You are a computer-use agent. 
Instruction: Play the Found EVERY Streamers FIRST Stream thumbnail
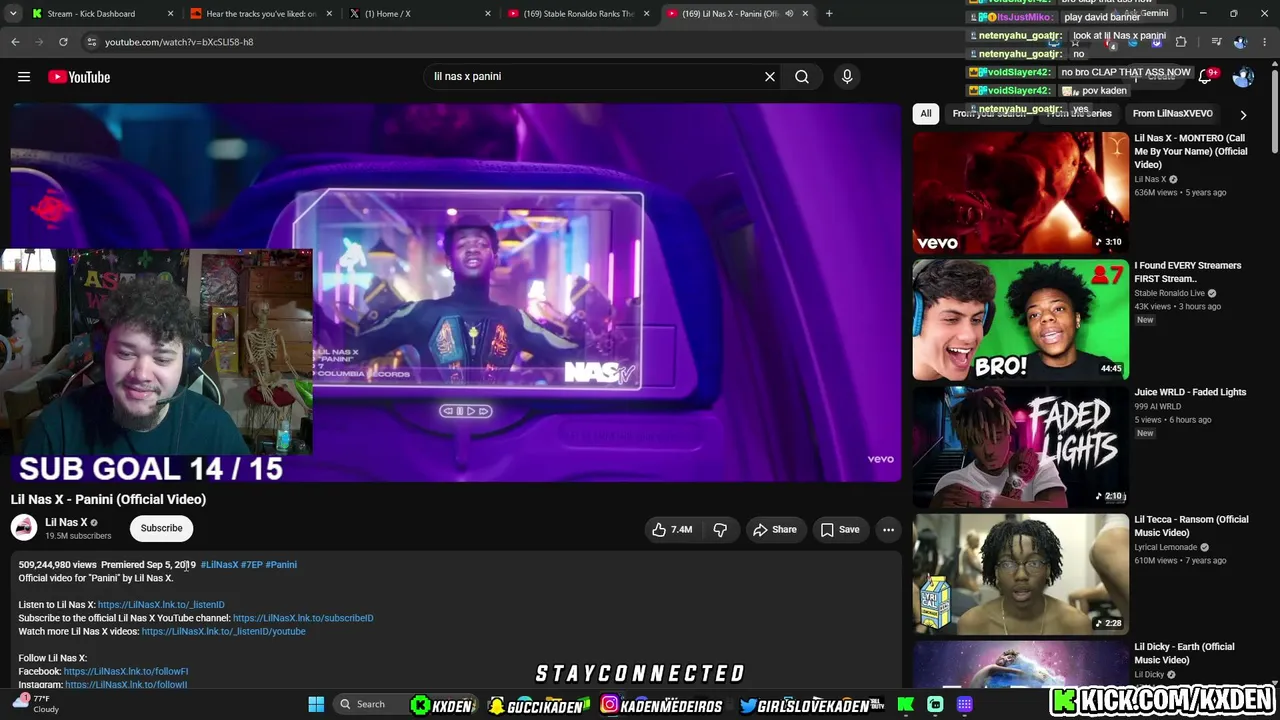coord(1020,320)
